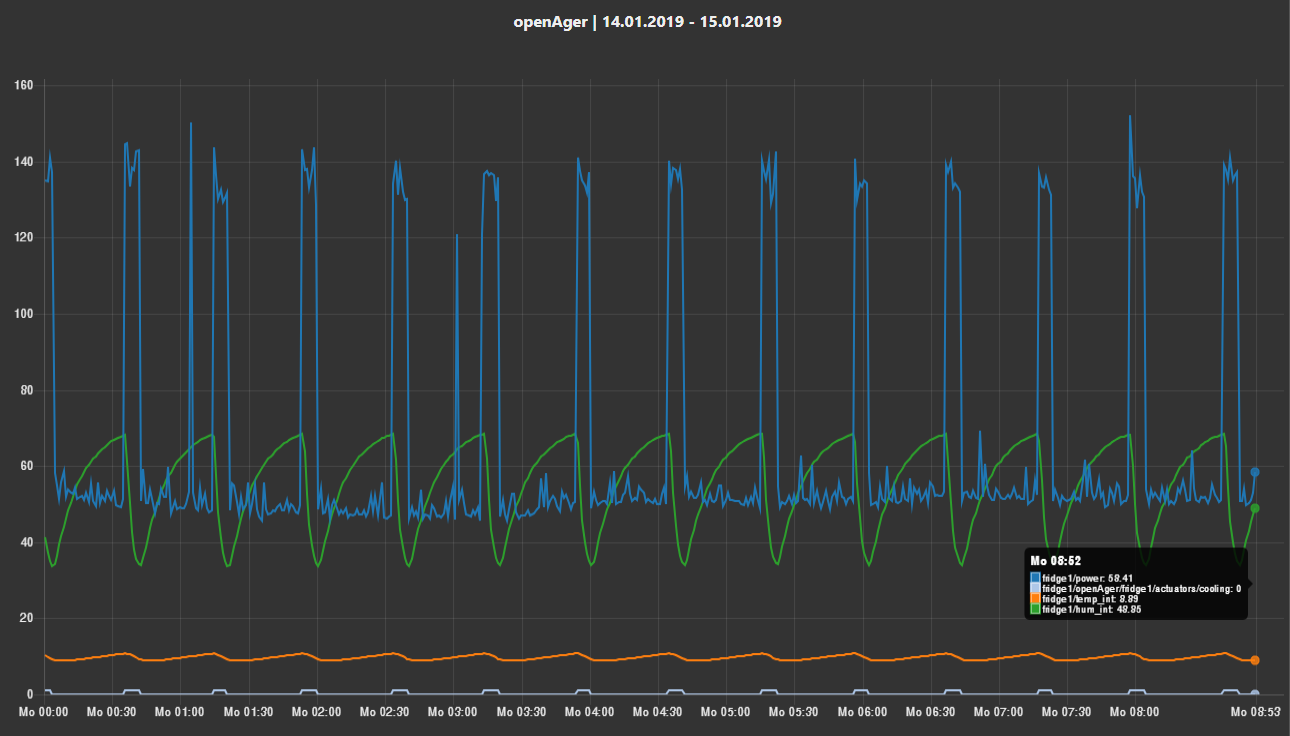Screen dimensions: 1290x736
Task: Click x-axis label 'Mo 06:00'
Action: (x=862, y=712)
